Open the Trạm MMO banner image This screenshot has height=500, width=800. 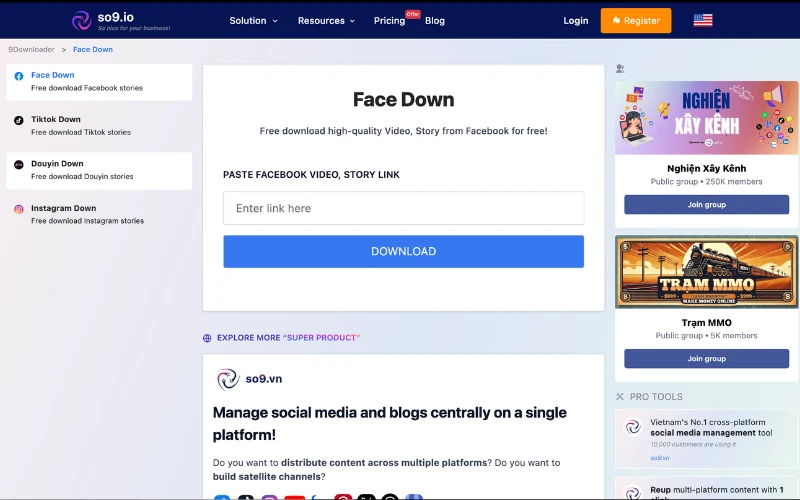707,272
